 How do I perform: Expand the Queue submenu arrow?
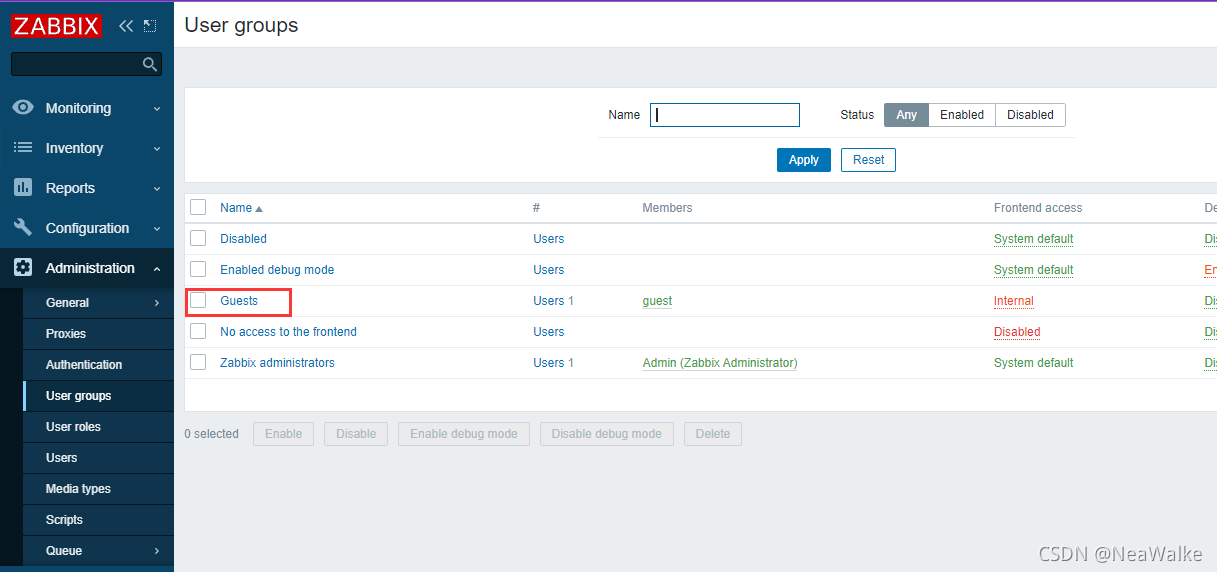(157, 551)
